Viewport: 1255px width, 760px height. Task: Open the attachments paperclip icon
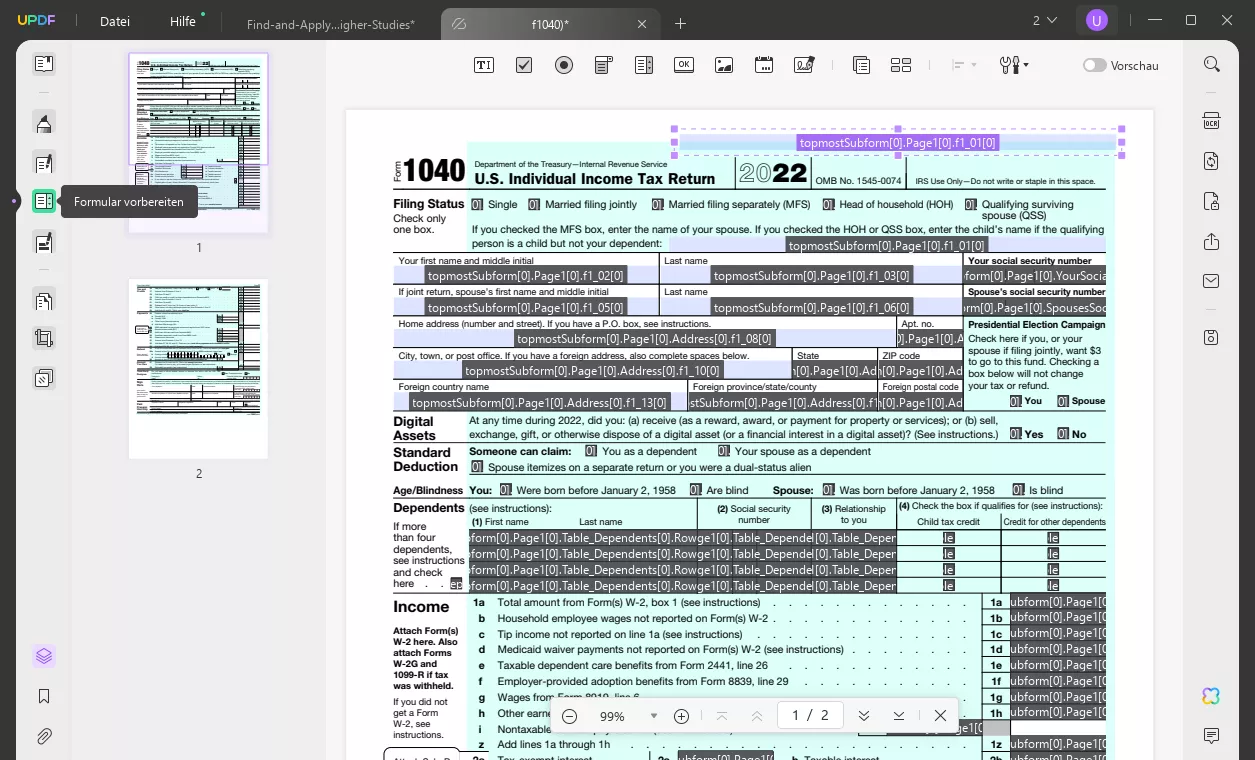pyautogui.click(x=44, y=737)
